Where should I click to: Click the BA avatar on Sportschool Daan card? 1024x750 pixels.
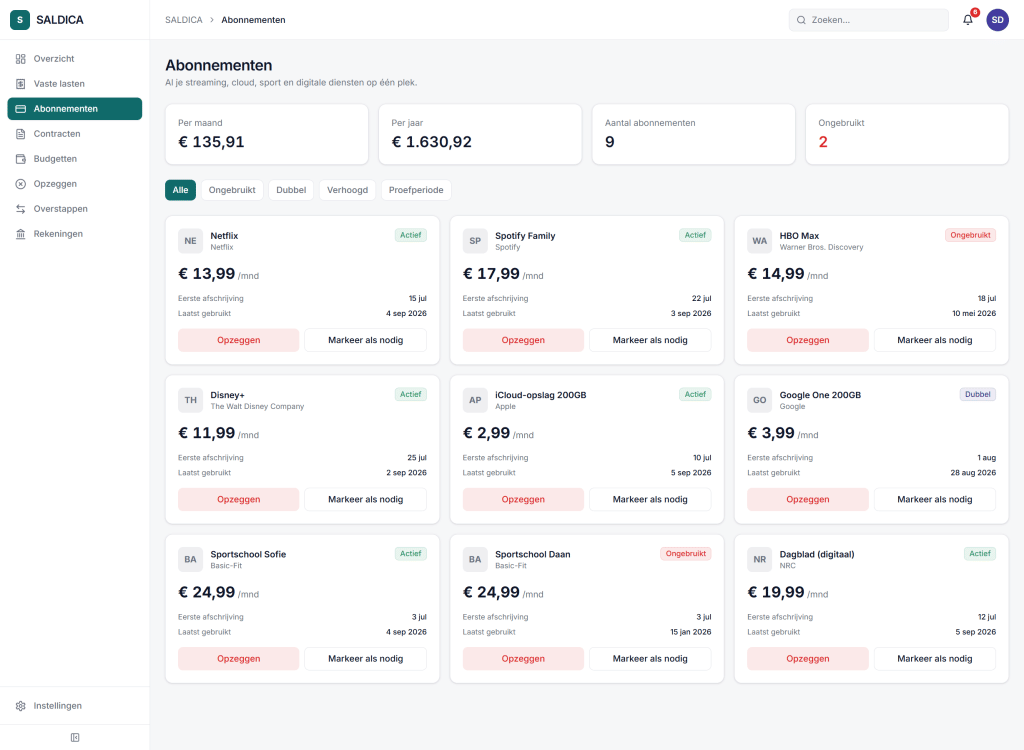coord(475,559)
